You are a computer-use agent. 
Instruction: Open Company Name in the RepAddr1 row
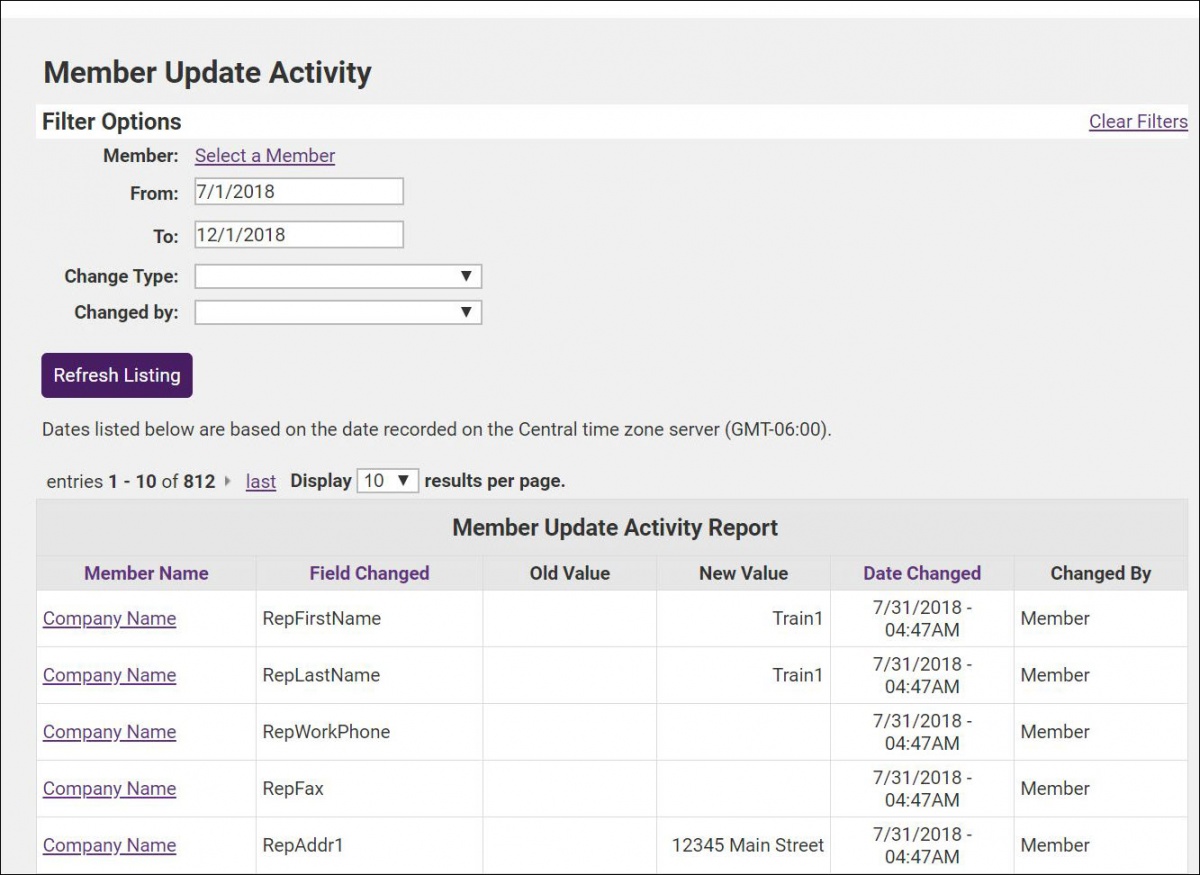(109, 845)
